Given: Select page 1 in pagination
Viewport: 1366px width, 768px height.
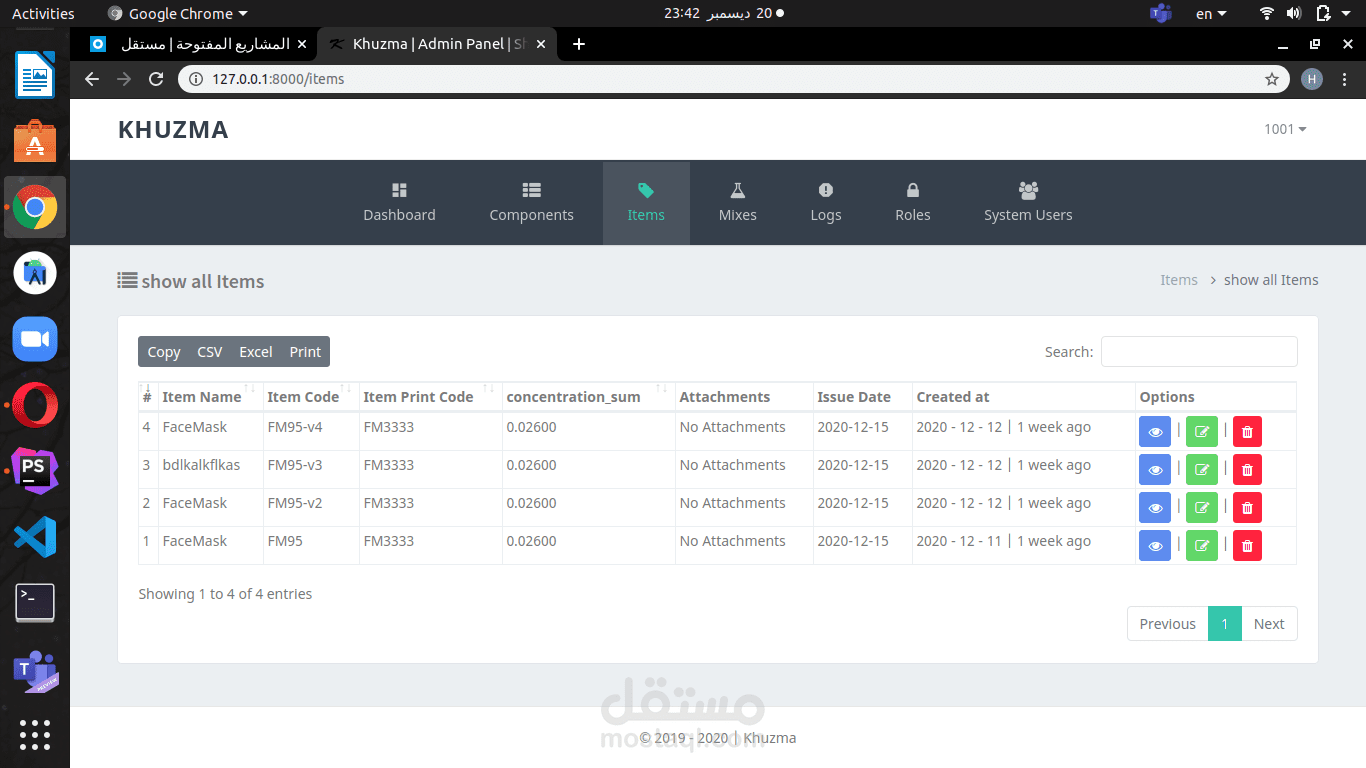Looking at the screenshot, I should [x=1224, y=624].
